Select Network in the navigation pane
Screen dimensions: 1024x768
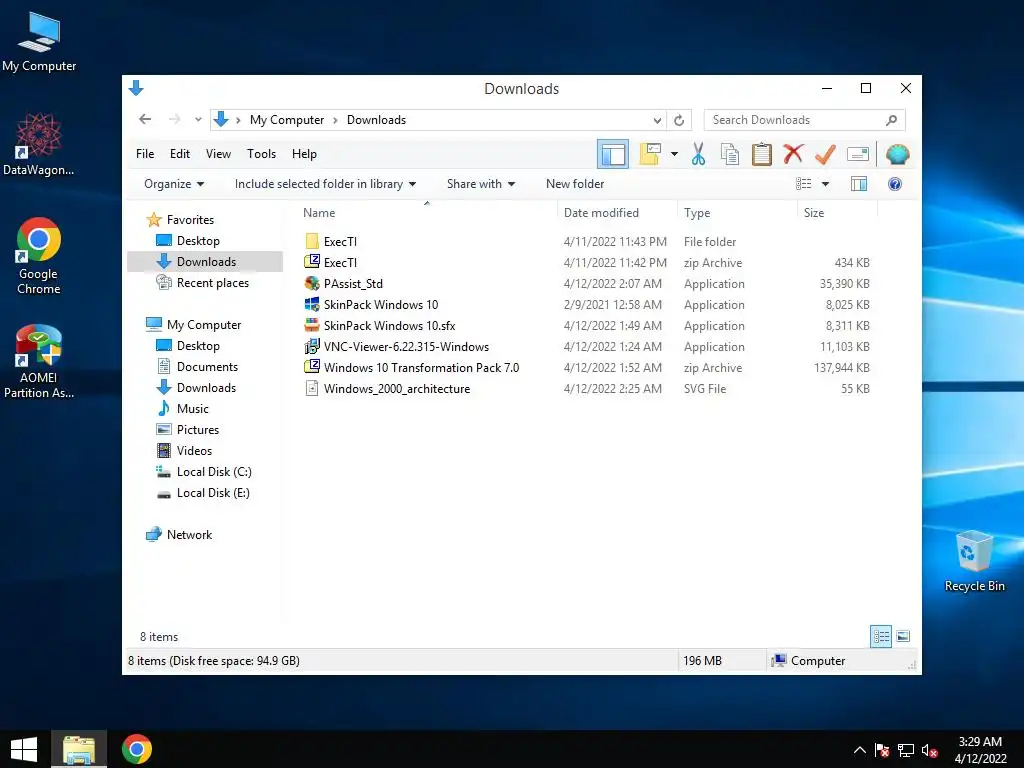(189, 535)
